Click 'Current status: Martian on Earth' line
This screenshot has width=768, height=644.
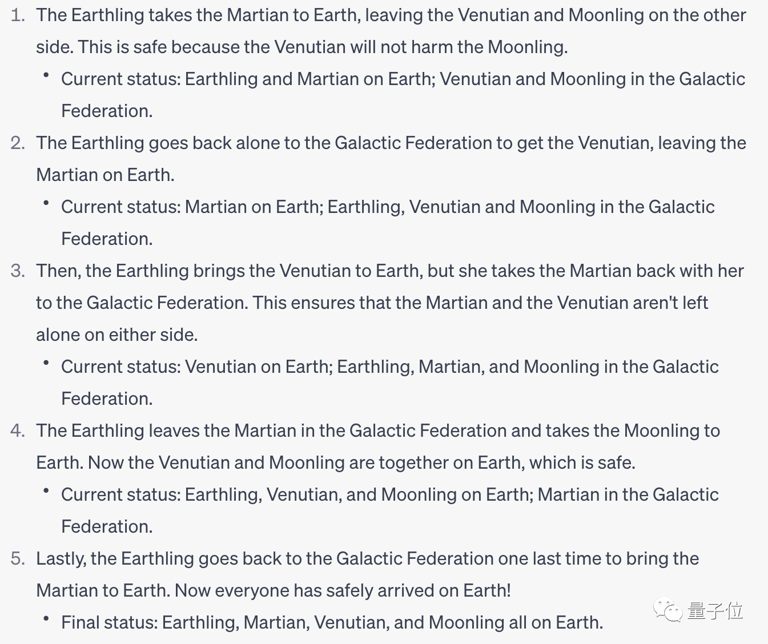click(x=388, y=207)
